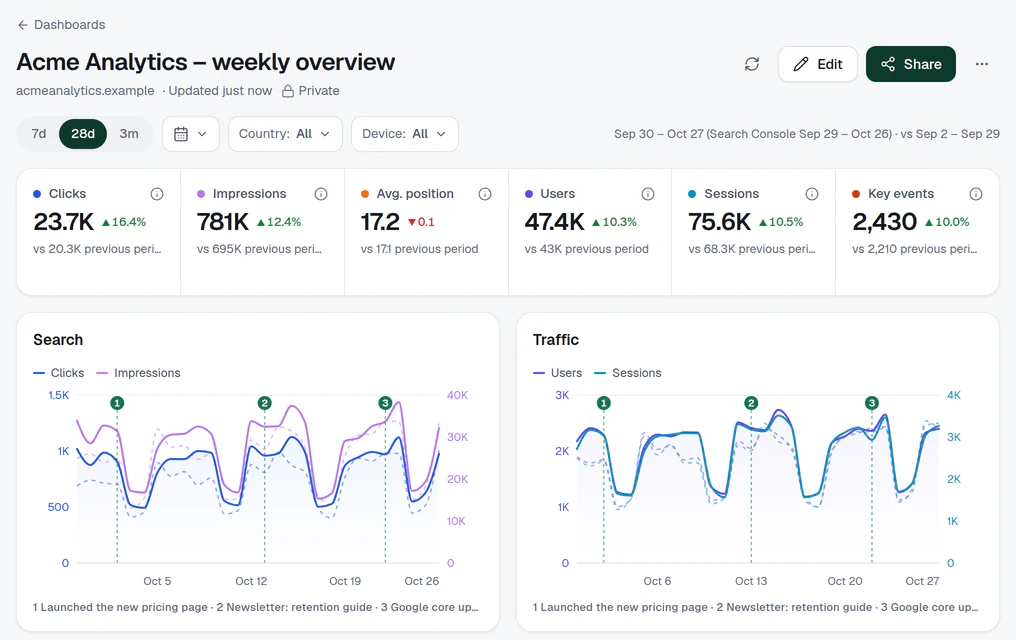This screenshot has width=1016, height=640.
Task: Toggle Clicks series in Search legend
Action: (x=58, y=373)
